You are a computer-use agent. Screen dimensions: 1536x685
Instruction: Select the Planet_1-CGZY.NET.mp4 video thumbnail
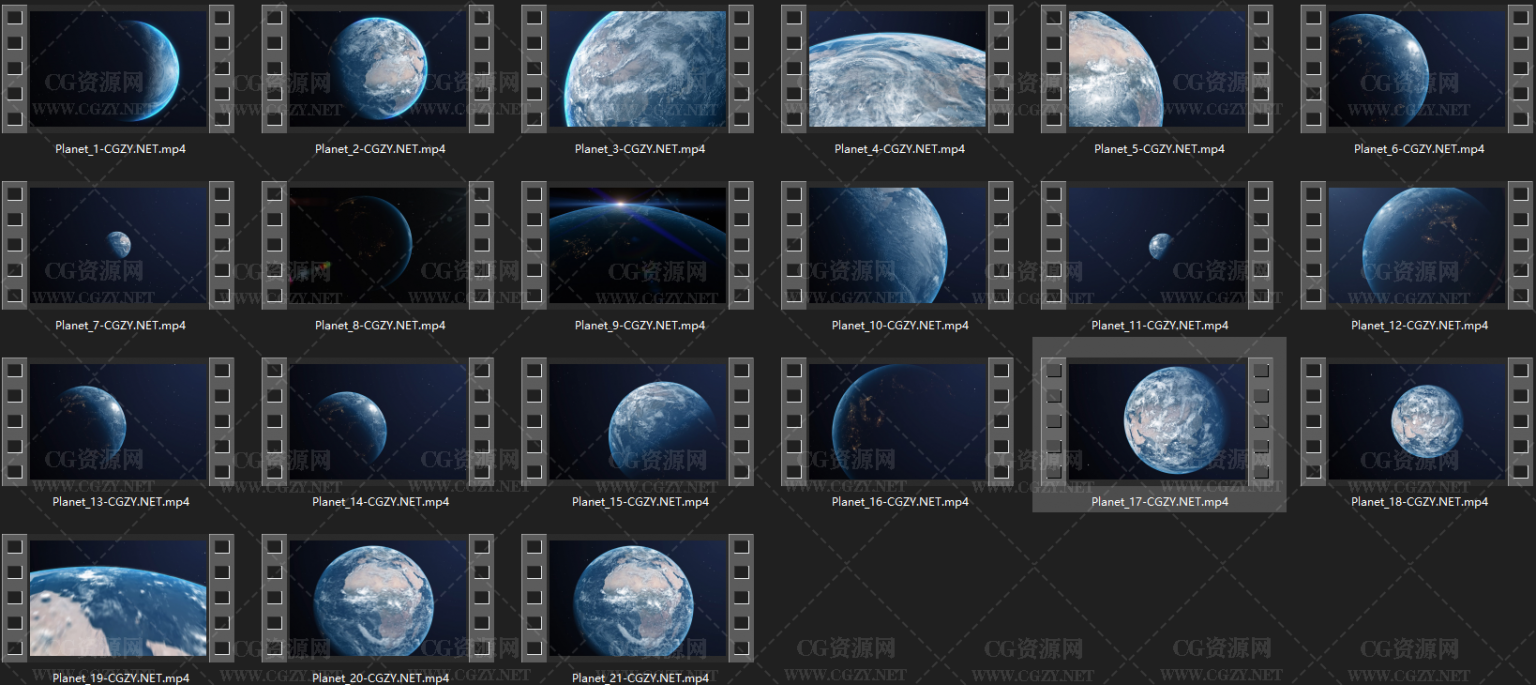point(118,69)
